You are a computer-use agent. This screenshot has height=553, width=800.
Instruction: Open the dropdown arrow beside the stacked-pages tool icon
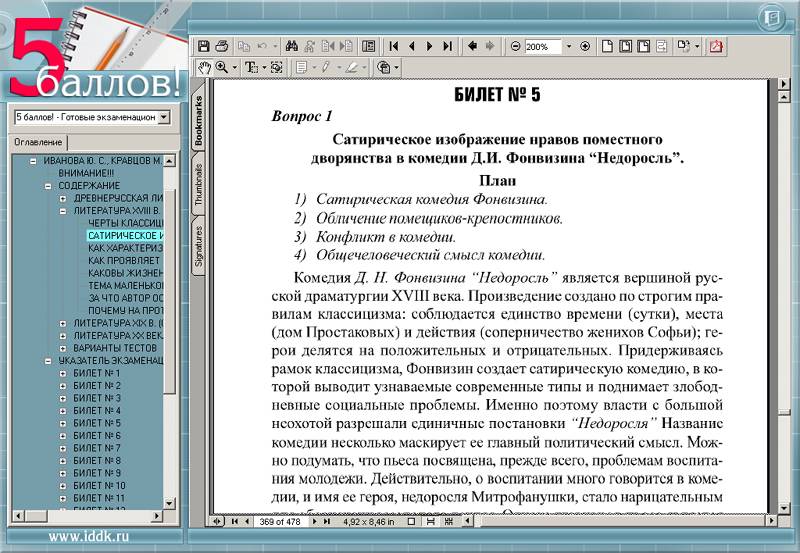(x=396, y=68)
